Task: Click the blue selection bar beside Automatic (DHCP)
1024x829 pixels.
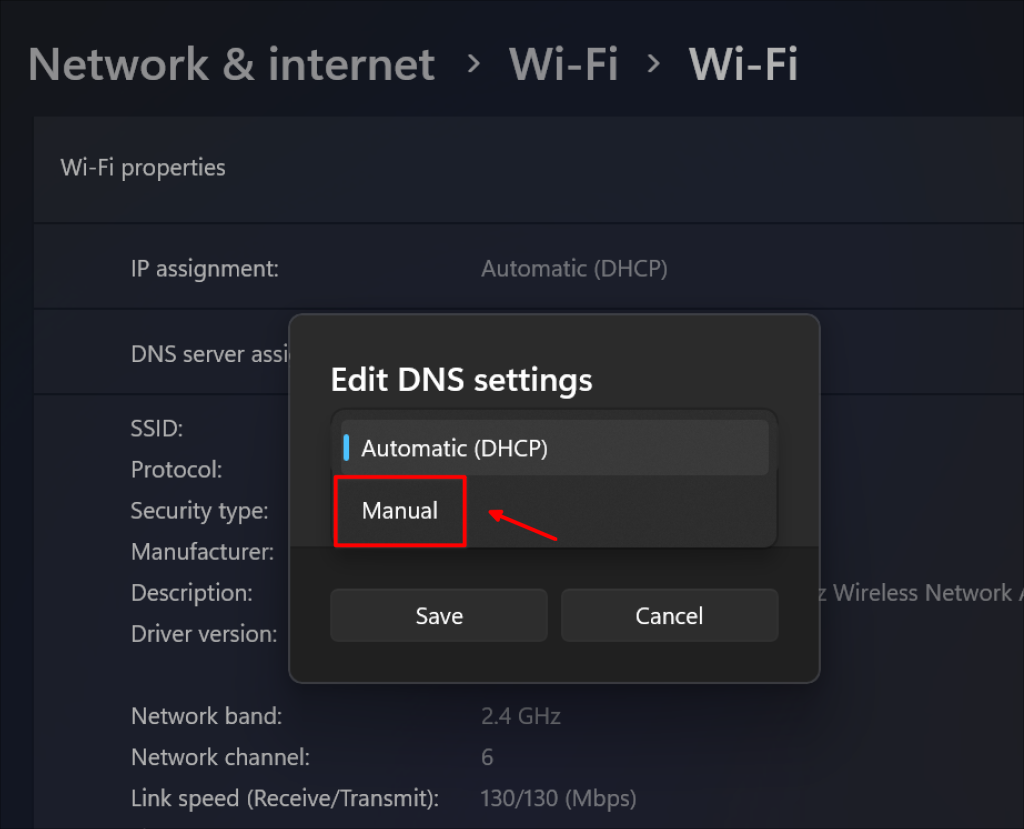Action: pyautogui.click(x=346, y=448)
